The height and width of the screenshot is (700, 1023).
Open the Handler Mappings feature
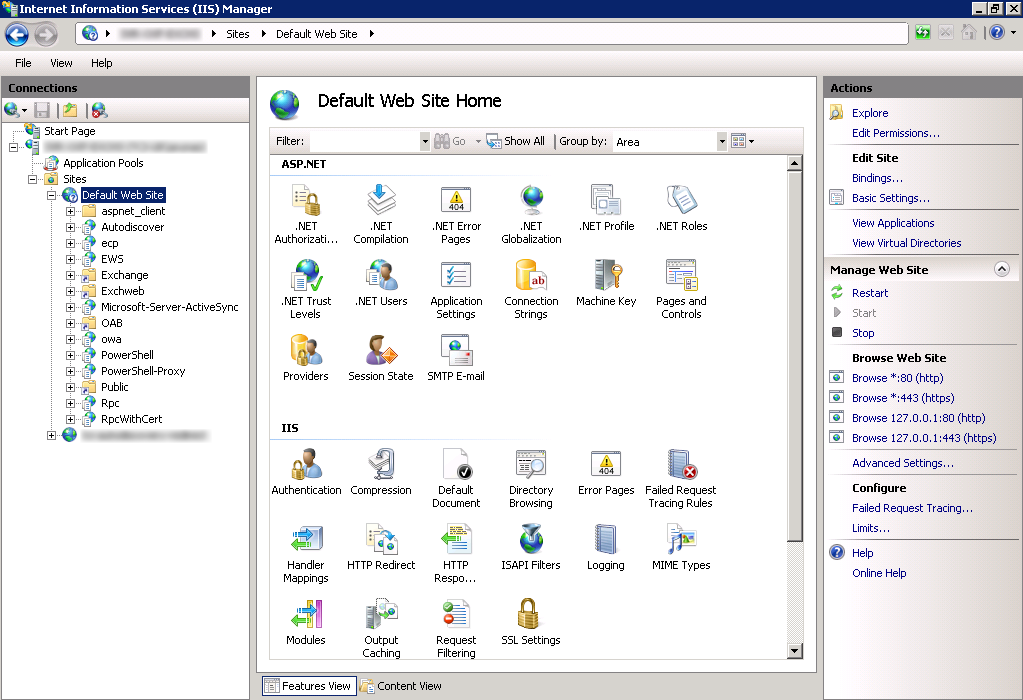pos(305,553)
